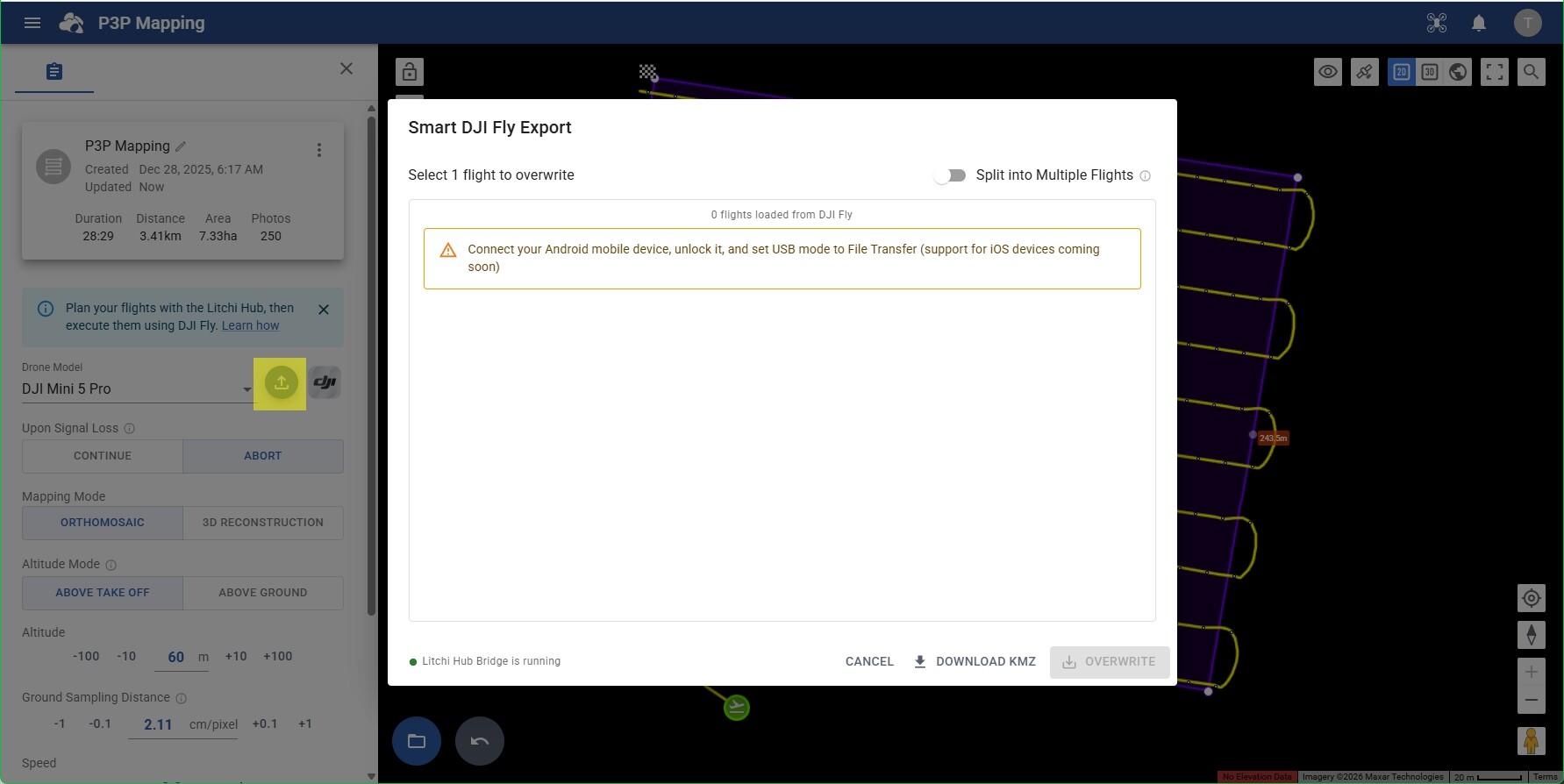Select CONTINUE for signal loss
The width and height of the screenshot is (1564, 784).
(x=103, y=456)
